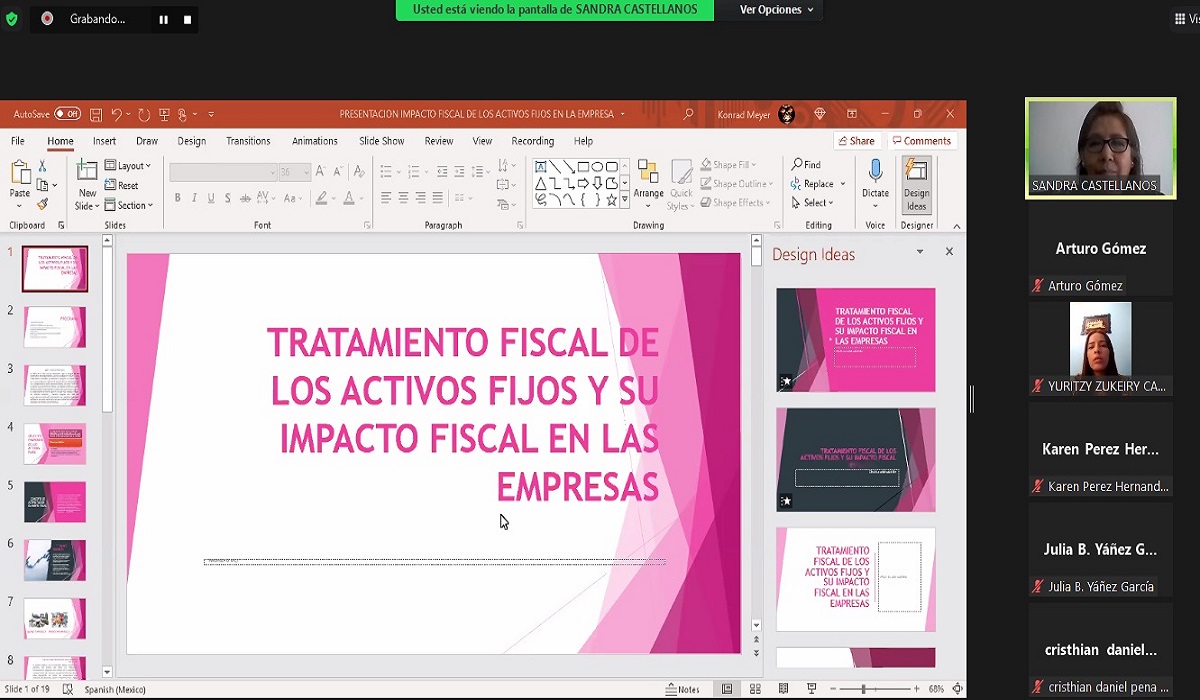Image resolution: width=1200 pixels, height=700 pixels.
Task: Select the Format Painter brush
Action: click(x=42, y=204)
